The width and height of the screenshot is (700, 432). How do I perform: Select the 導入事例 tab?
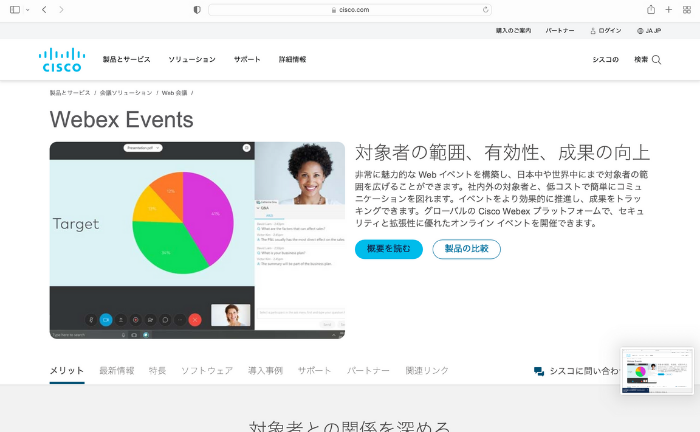pyautogui.click(x=265, y=371)
